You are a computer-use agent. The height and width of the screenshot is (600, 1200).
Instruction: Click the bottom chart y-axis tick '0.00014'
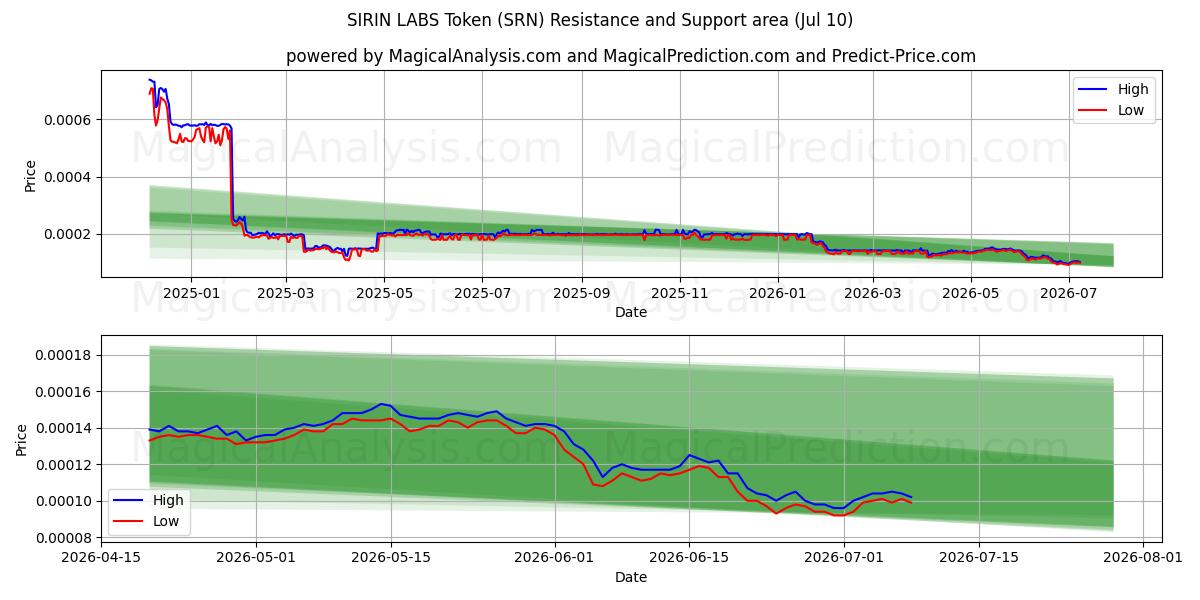click(62, 428)
